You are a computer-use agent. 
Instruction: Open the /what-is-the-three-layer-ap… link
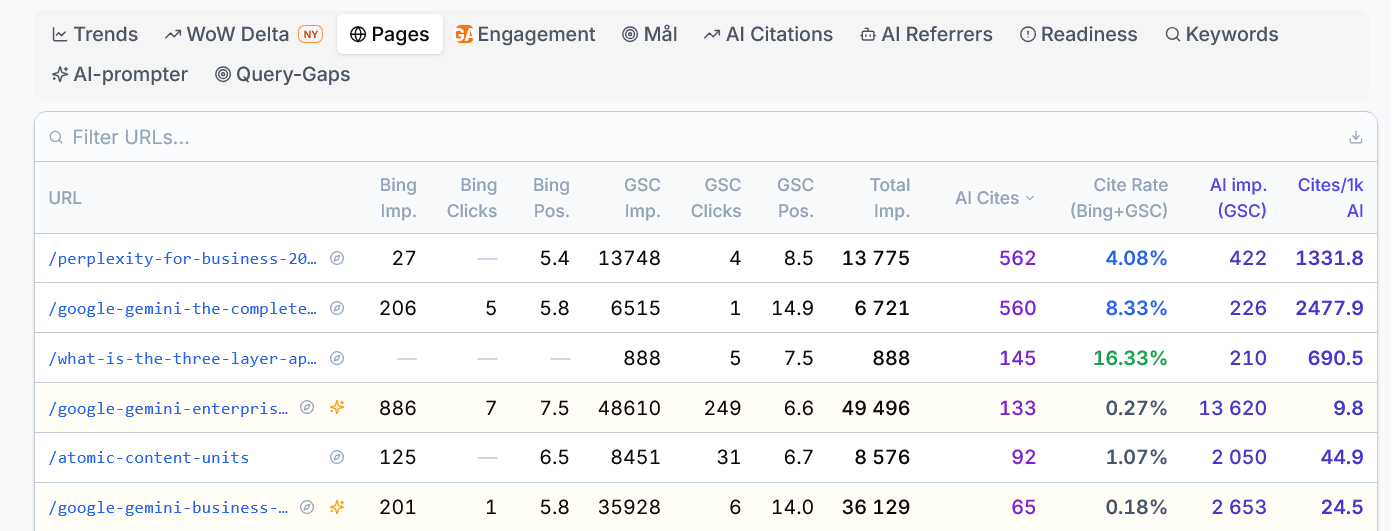(x=183, y=358)
